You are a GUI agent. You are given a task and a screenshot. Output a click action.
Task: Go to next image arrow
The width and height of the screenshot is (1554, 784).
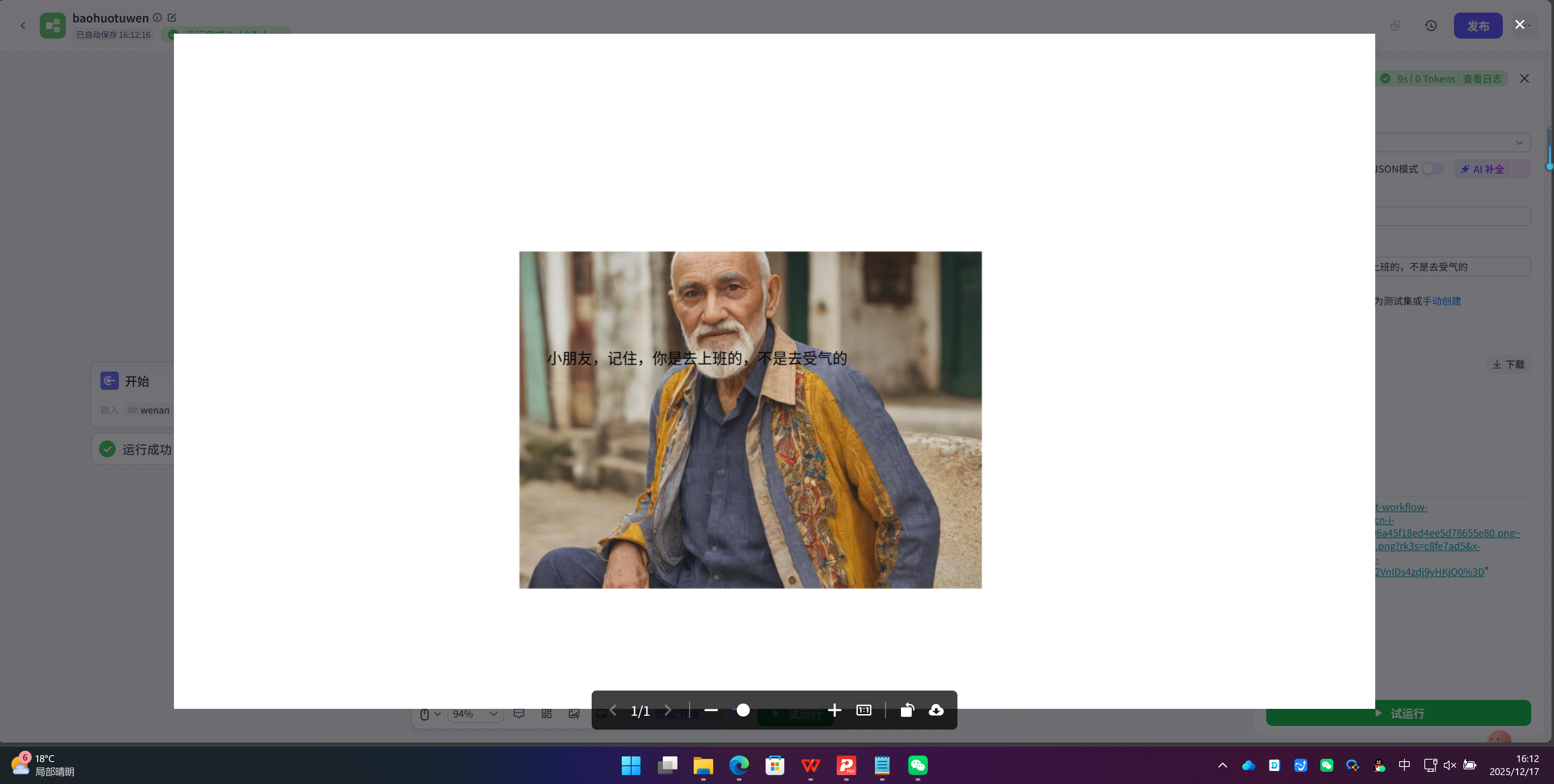(x=667, y=710)
